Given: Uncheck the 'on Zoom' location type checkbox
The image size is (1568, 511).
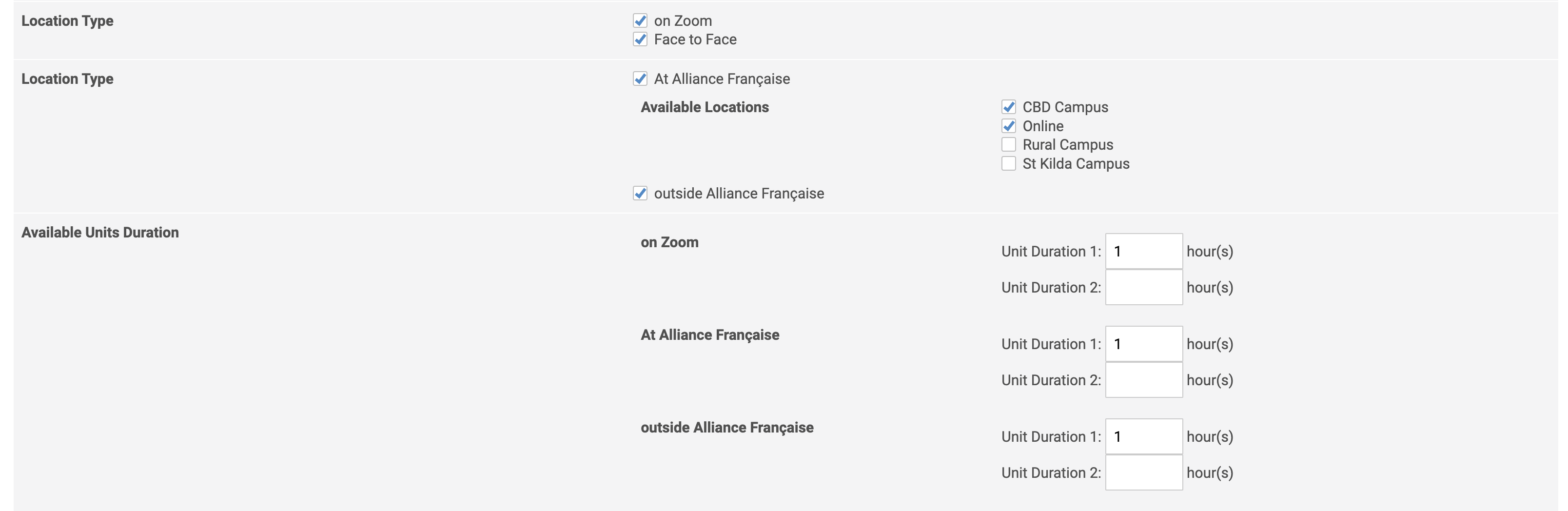Looking at the screenshot, I should click(x=640, y=20).
